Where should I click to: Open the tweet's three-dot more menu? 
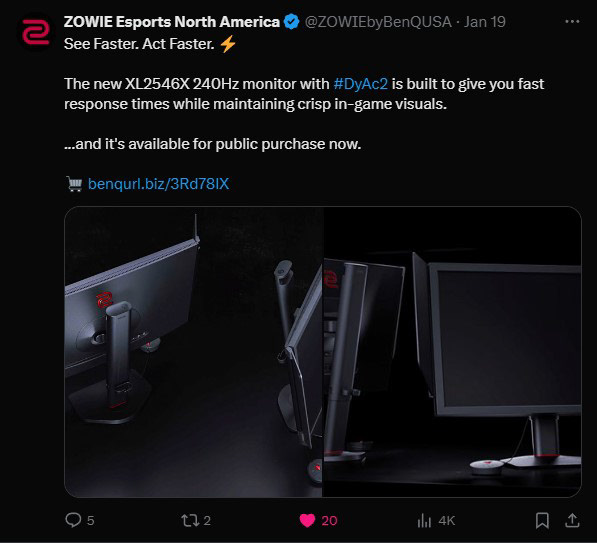point(572,22)
